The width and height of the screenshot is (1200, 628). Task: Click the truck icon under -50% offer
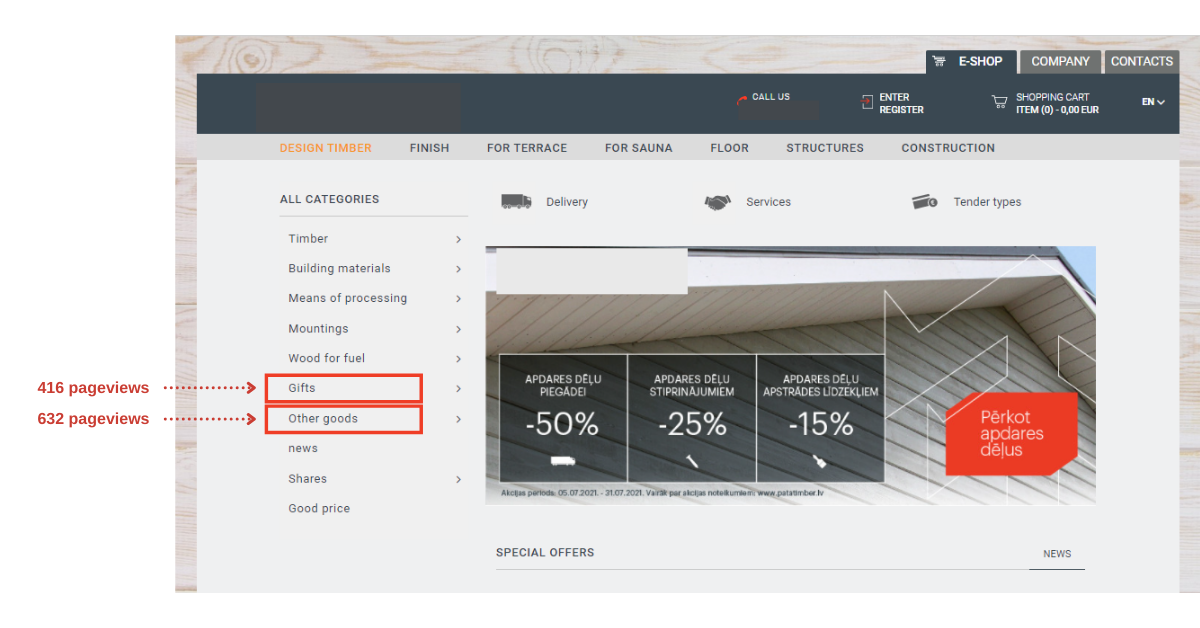point(561,462)
